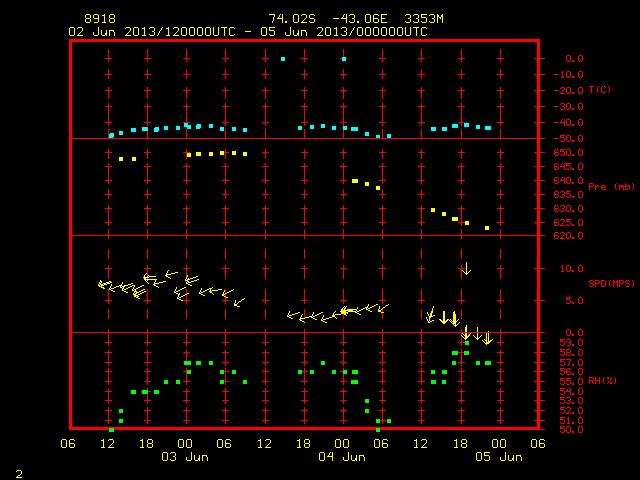
Task: Click the frame number 2 at bottom-left
Action: coord(19,474)
